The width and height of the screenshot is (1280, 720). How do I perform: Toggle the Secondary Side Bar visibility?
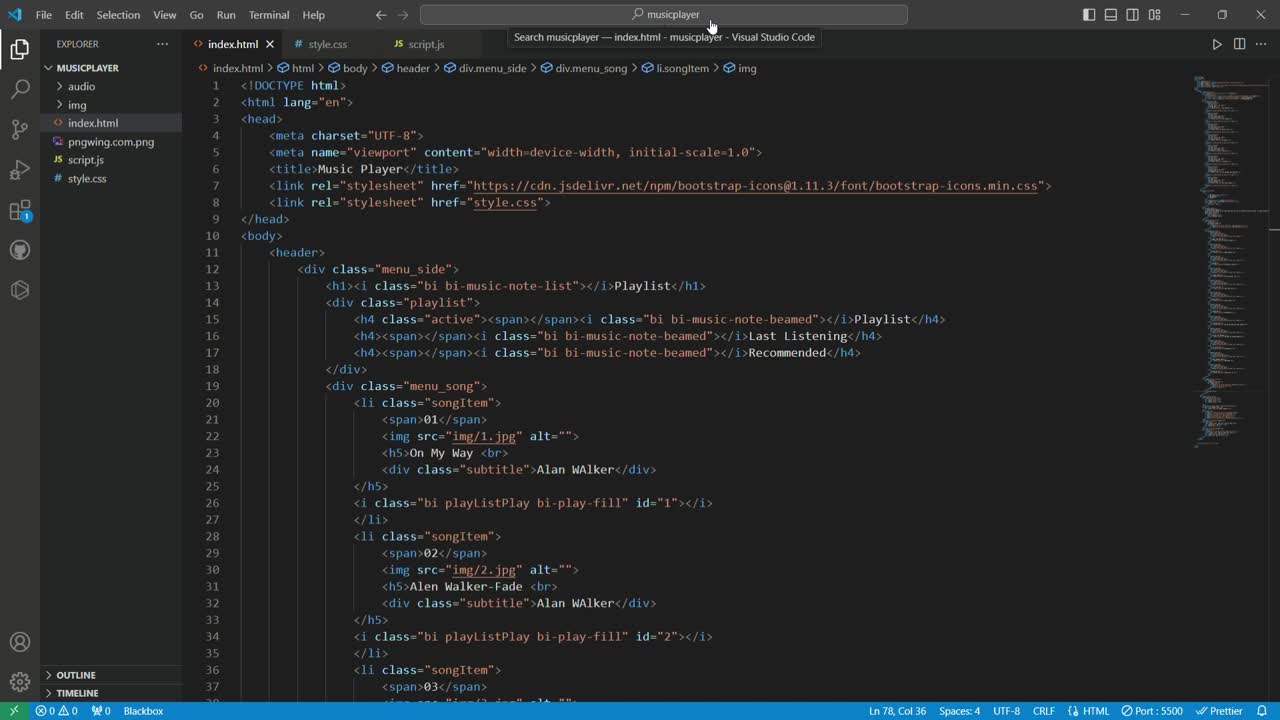pos(1133,15)
